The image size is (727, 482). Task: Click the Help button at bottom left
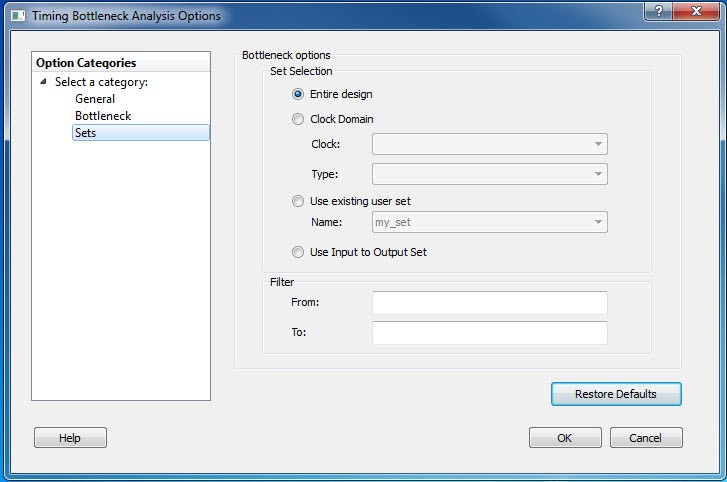(70, 438)
